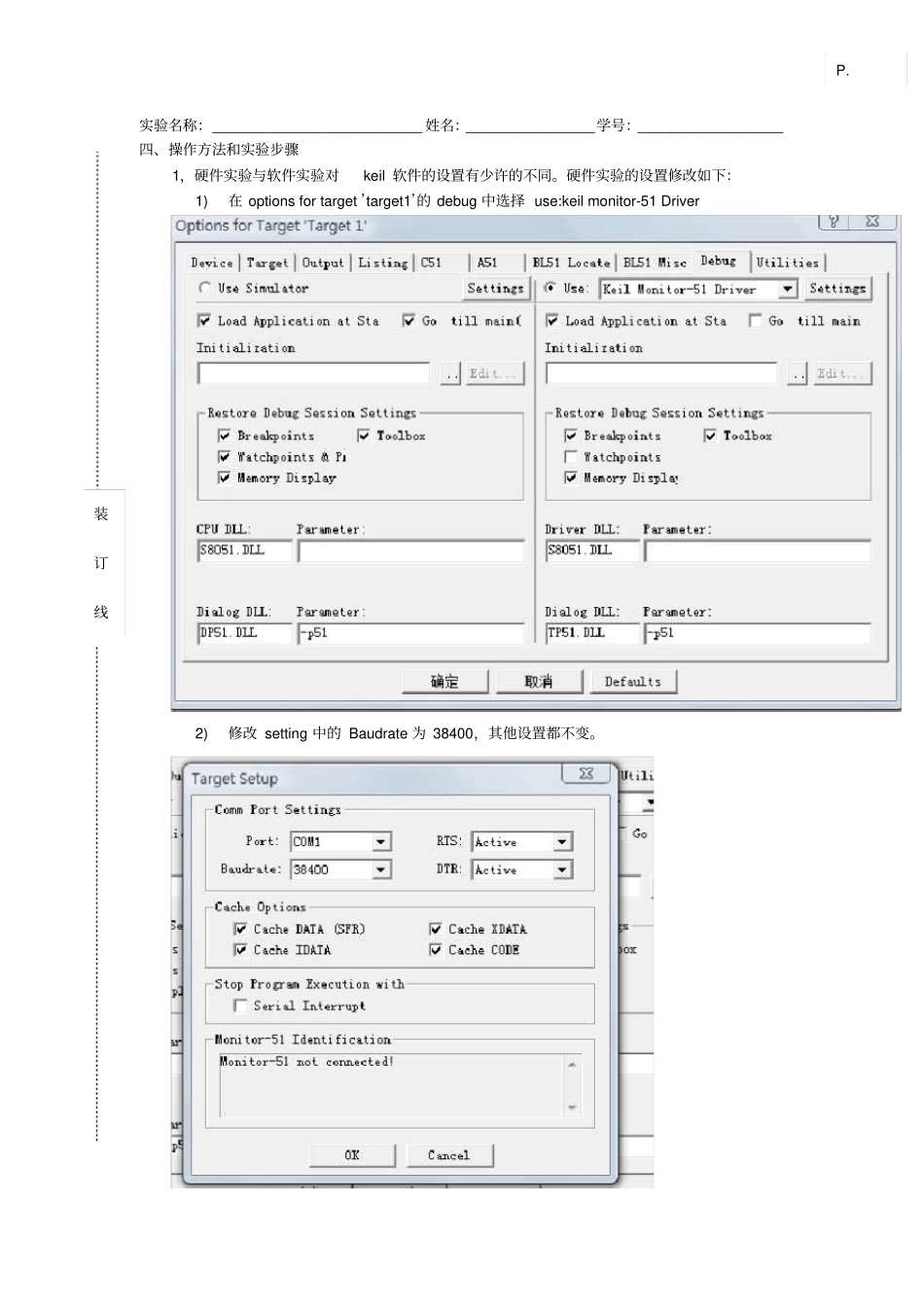Click the left Edit button
The height and width of the screenshot is (1308, 924).
point(495,373)
